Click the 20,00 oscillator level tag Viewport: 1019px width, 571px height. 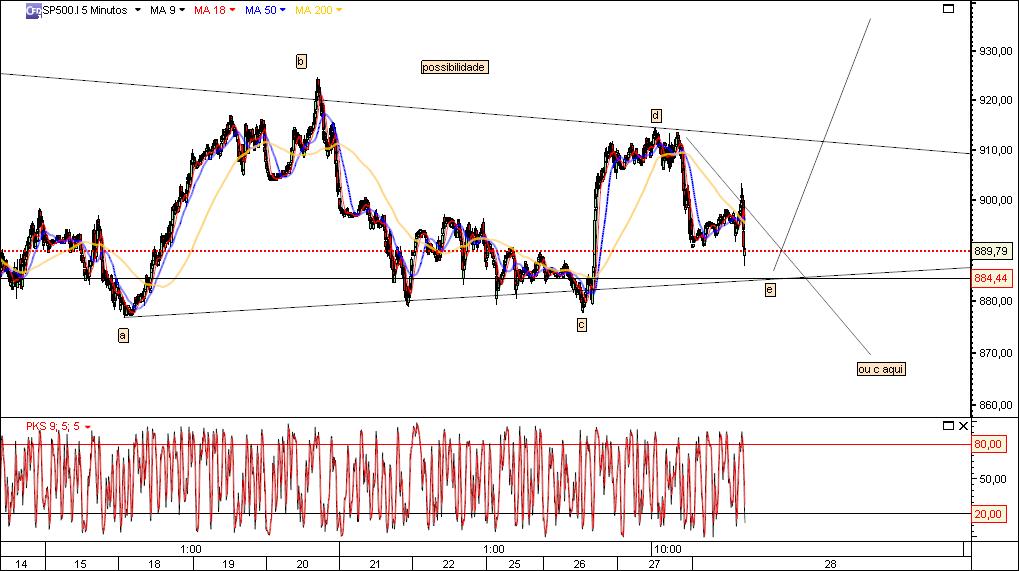(988, 514)
